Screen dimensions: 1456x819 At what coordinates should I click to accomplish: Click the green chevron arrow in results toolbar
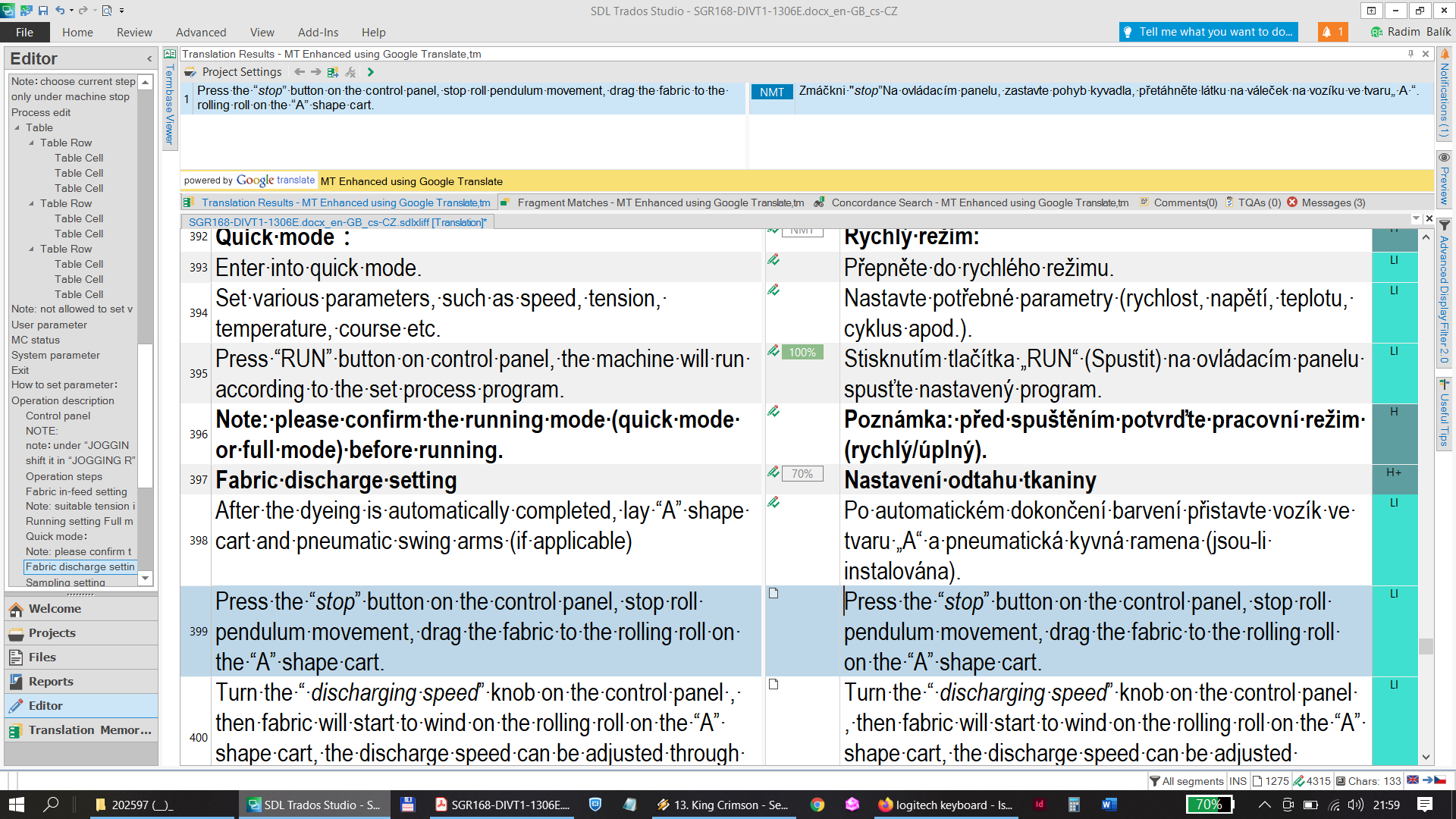(x=371, y=72)
